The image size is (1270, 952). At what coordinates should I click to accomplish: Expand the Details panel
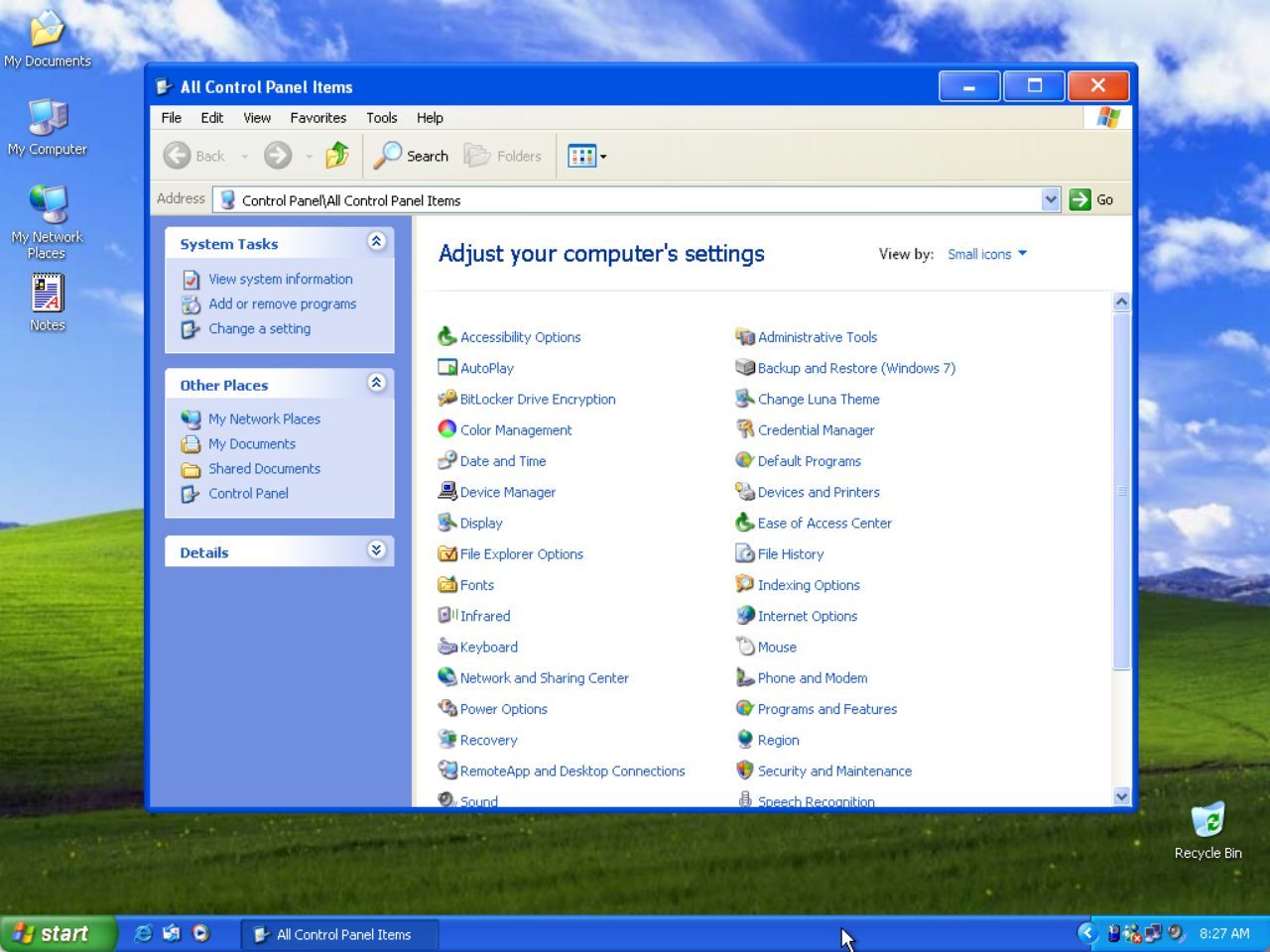pyautogui.click(x=376, y=549)
